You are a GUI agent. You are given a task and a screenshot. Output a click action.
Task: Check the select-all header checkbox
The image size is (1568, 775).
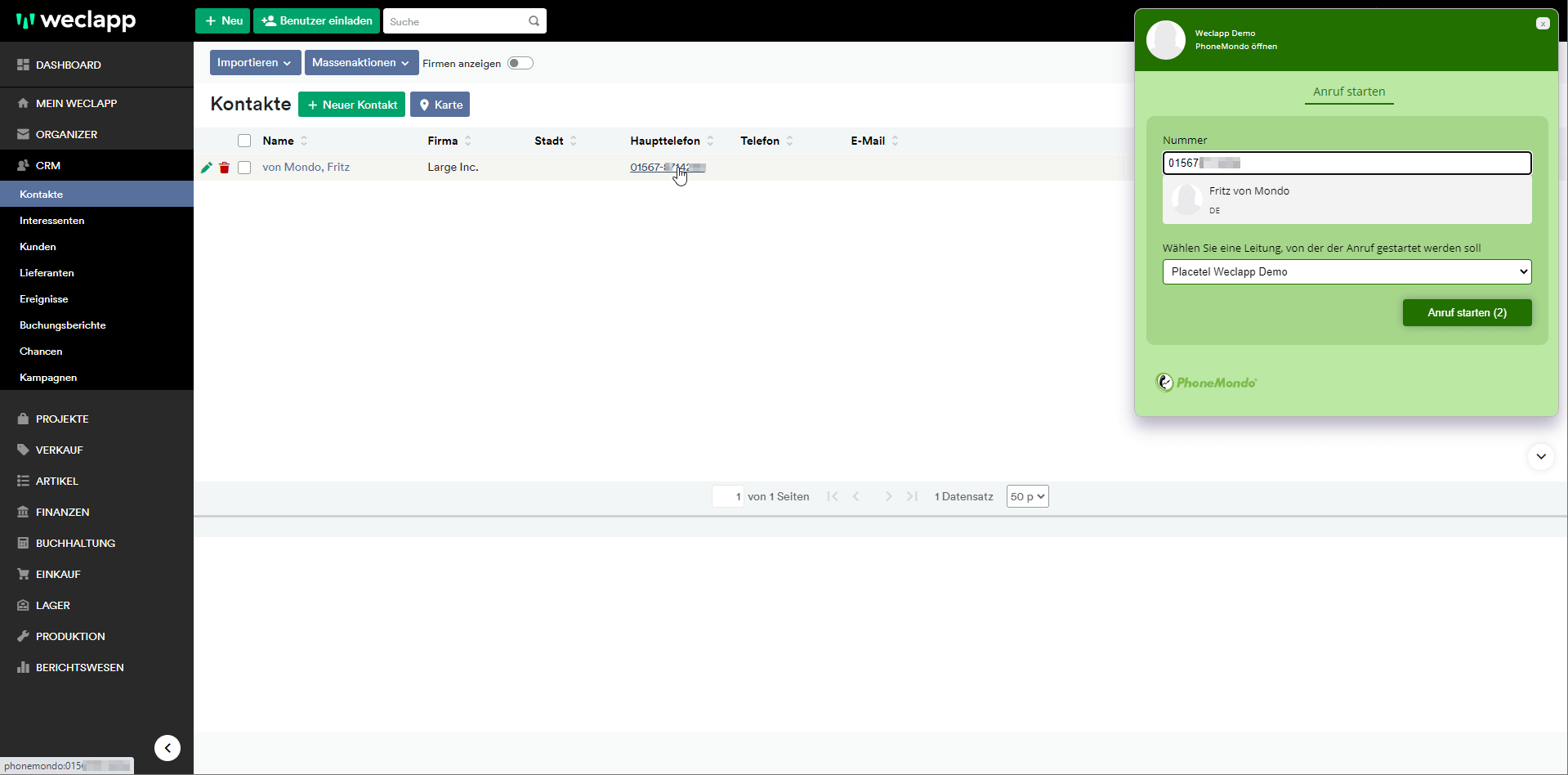click(x=244, y=141)
